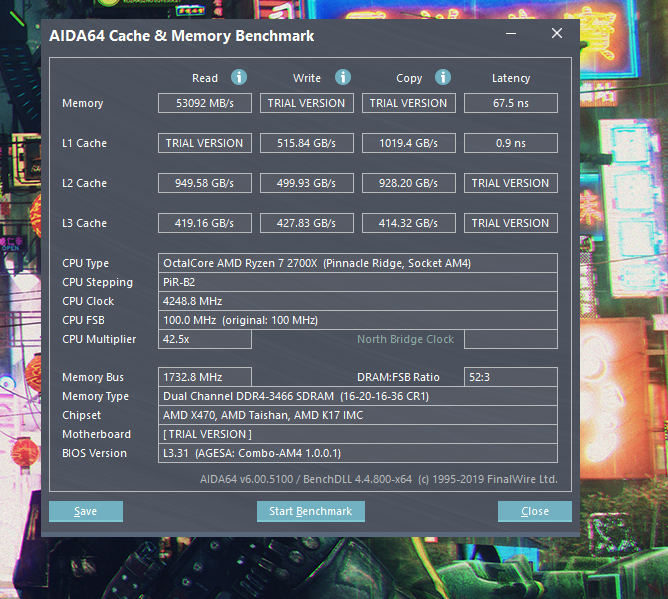
Task: Click the L1 Cache row label
Action: point(84,143)
